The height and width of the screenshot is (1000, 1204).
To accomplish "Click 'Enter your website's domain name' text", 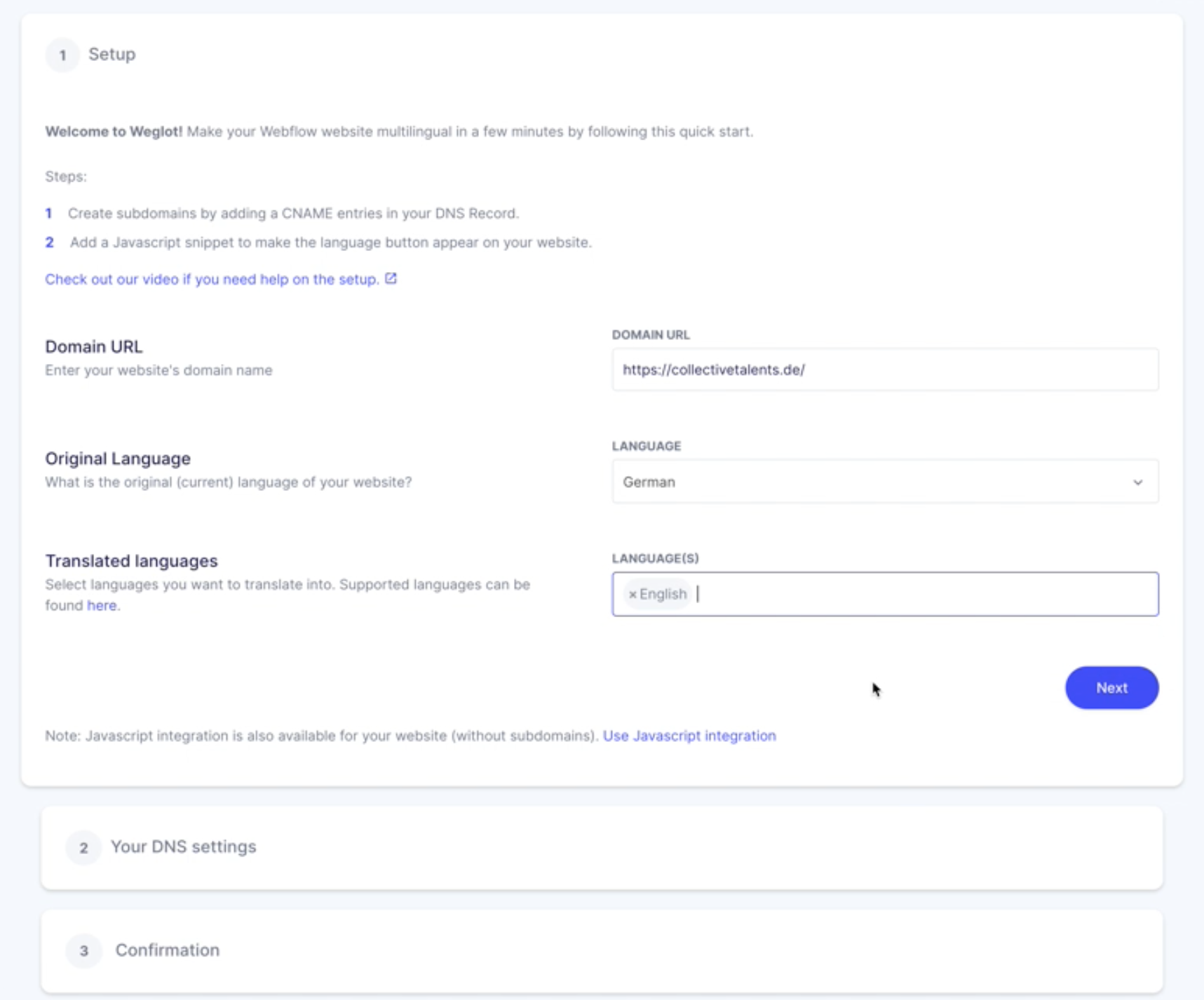I will click(158, 370).
